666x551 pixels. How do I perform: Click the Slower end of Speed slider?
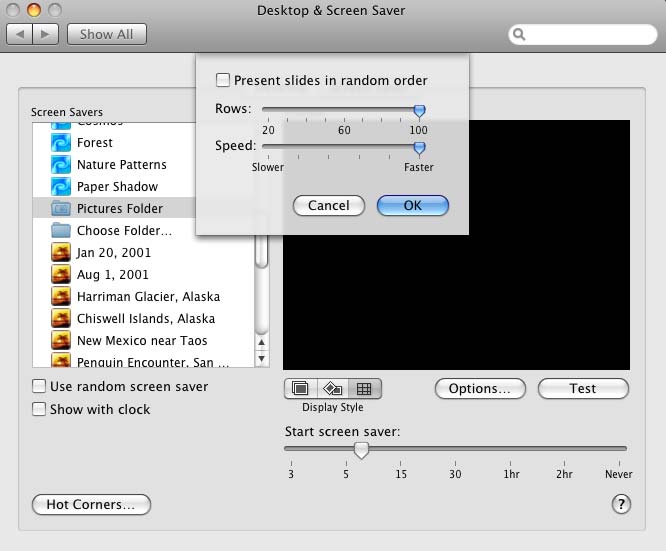coord(268,167)
